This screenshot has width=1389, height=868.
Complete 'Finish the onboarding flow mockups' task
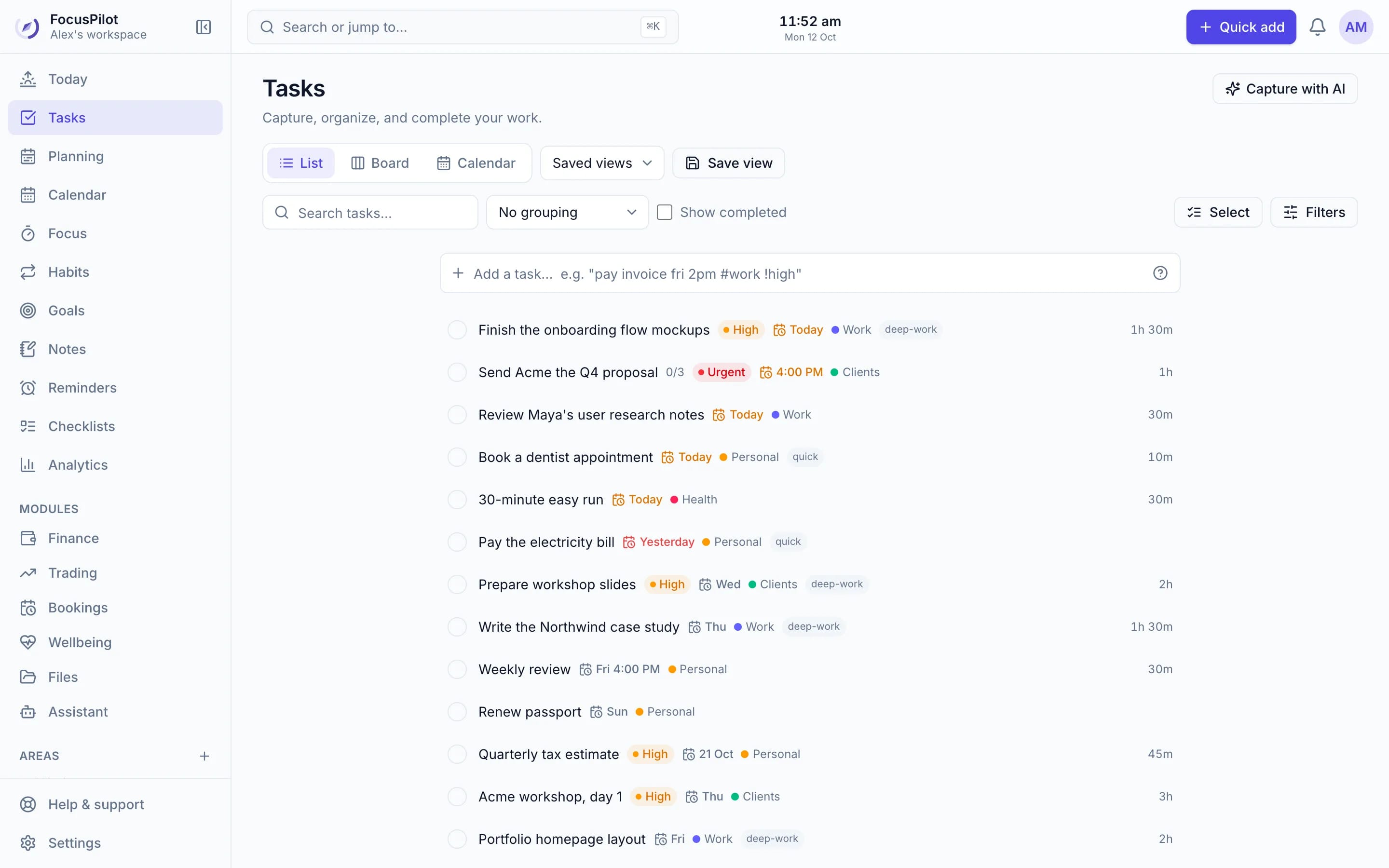click(457, 330)
